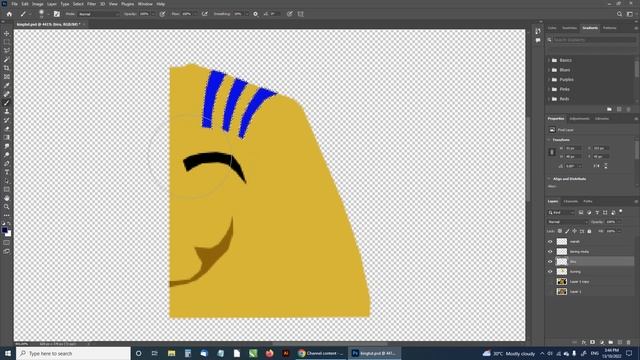Viewport: 640px width, 360px height.
Task: Click the Windows Start button
Action: click(7, 353)
